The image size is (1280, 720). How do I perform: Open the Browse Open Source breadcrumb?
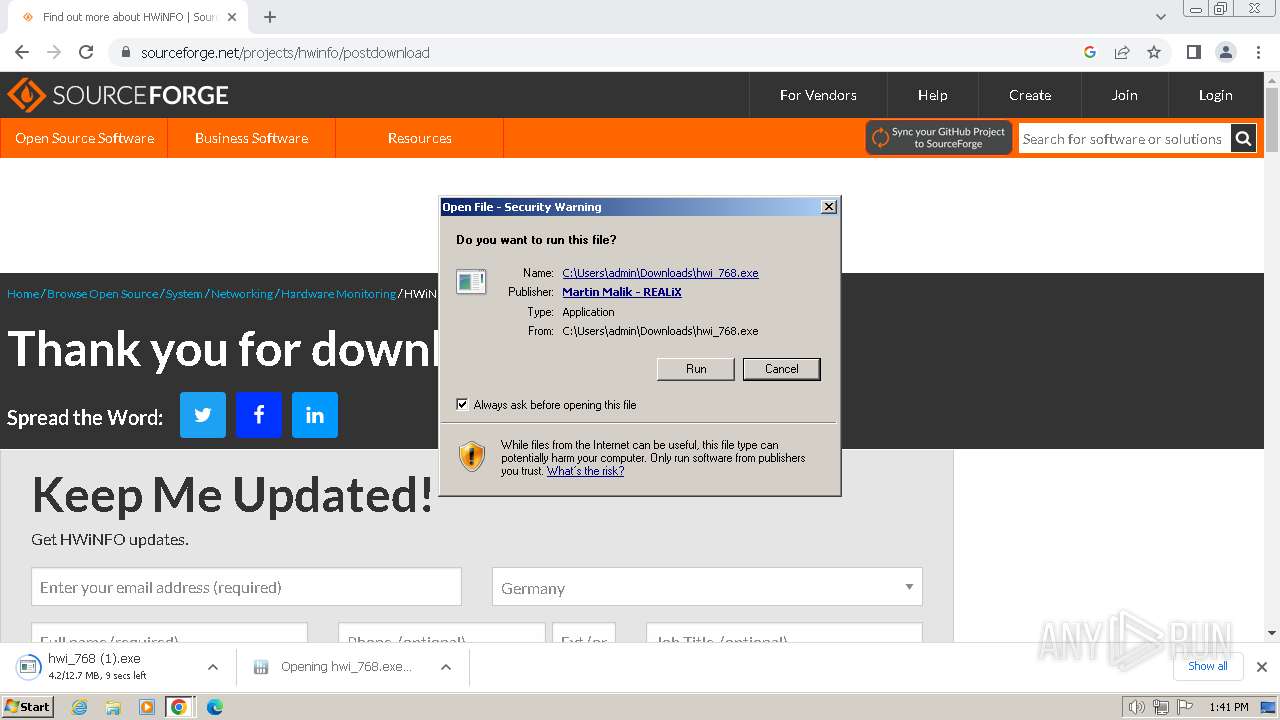point(102,294)
